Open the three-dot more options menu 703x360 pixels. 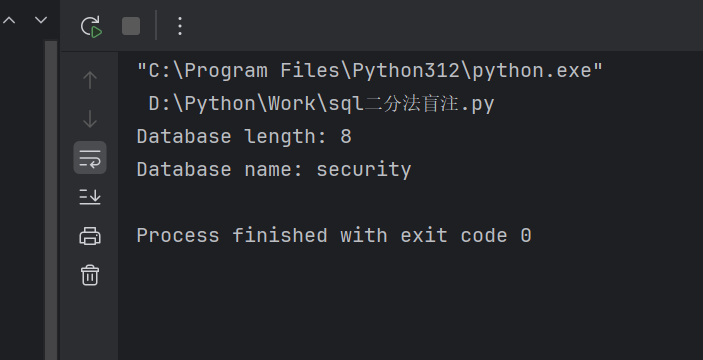pyautogui.click(x=180, y=26)
